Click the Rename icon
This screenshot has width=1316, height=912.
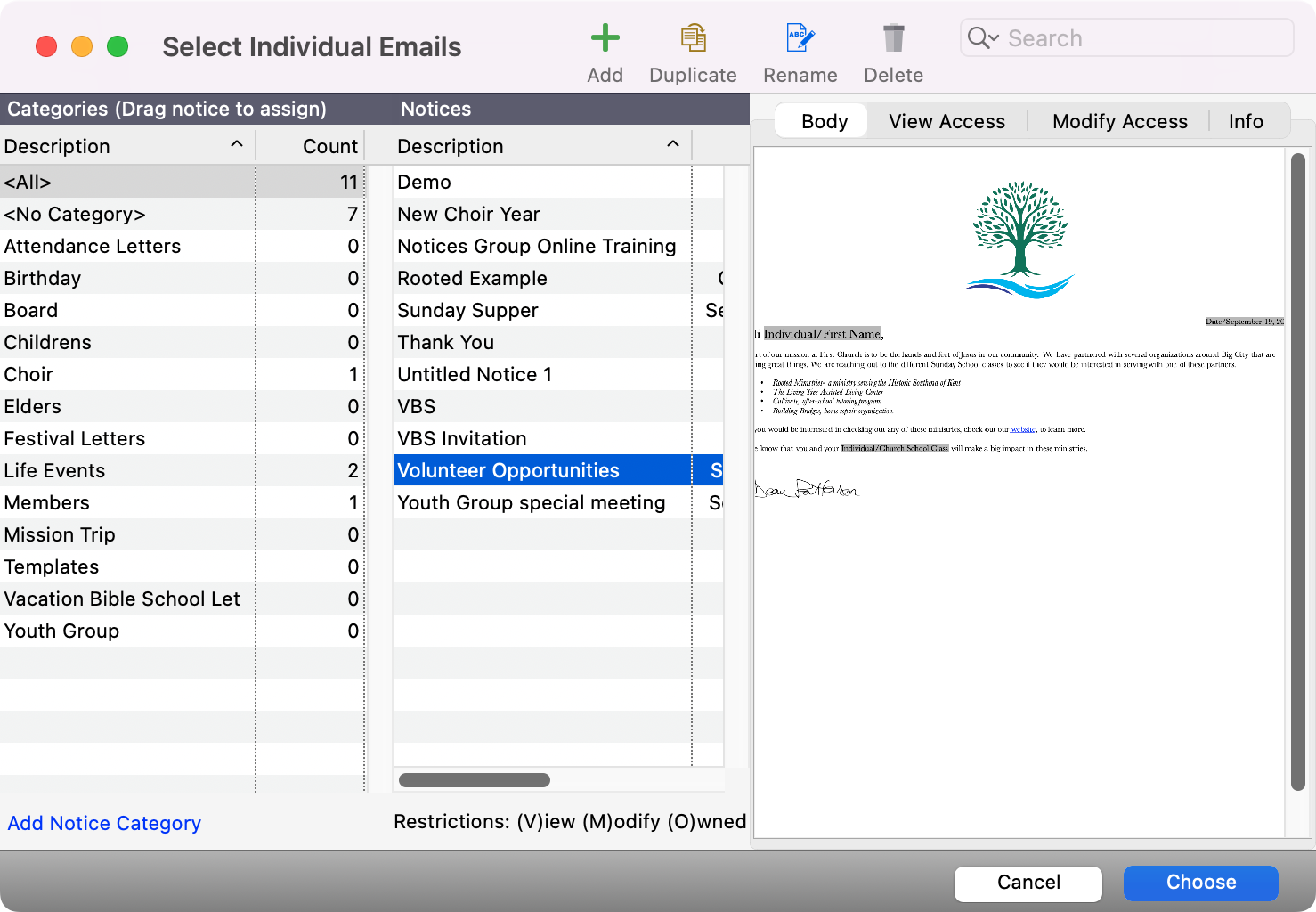[x=799, y=39]
